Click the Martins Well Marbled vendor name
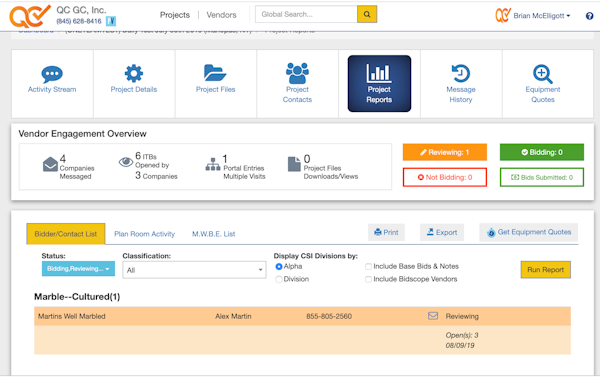 (72, 316)
